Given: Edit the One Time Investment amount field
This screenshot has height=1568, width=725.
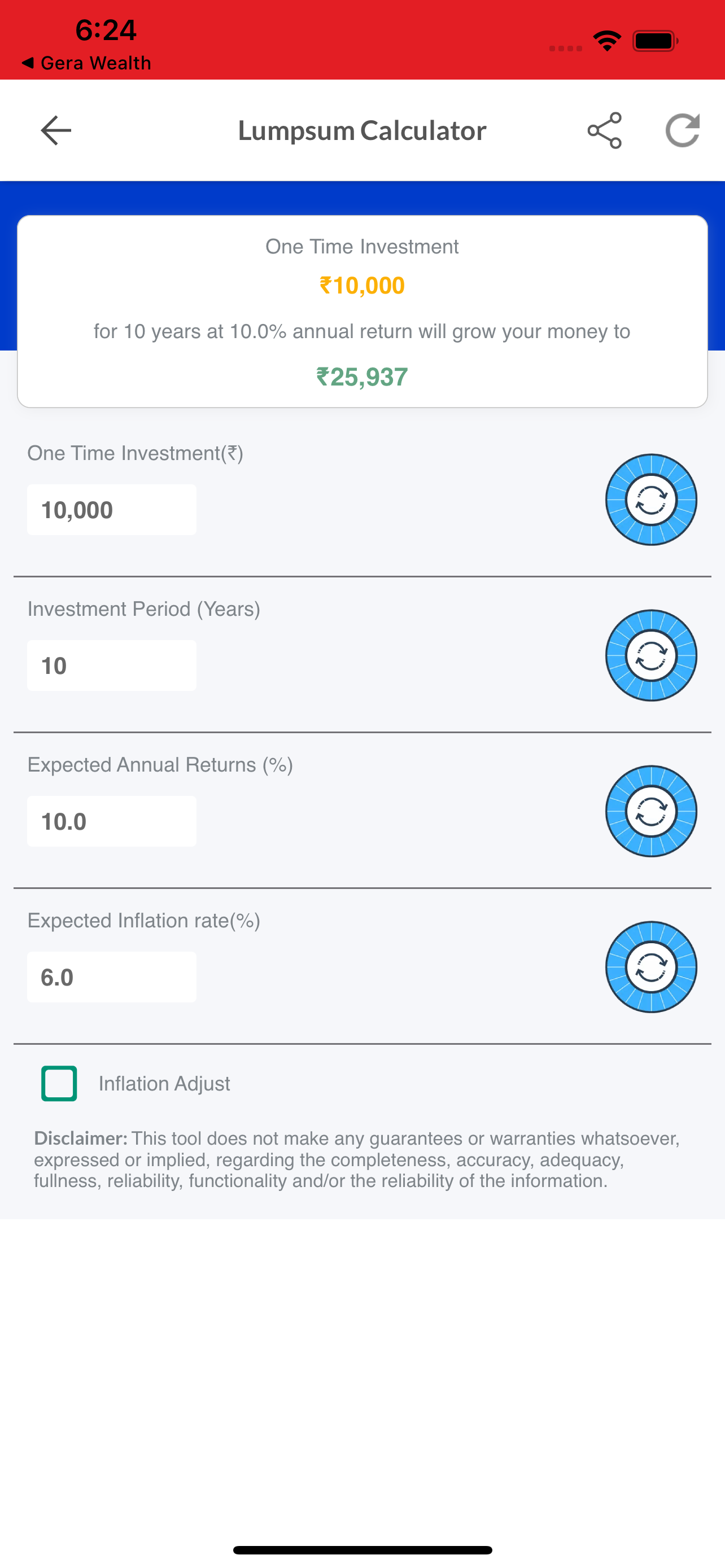Looking at the screenshot, I should pos(111,510).
